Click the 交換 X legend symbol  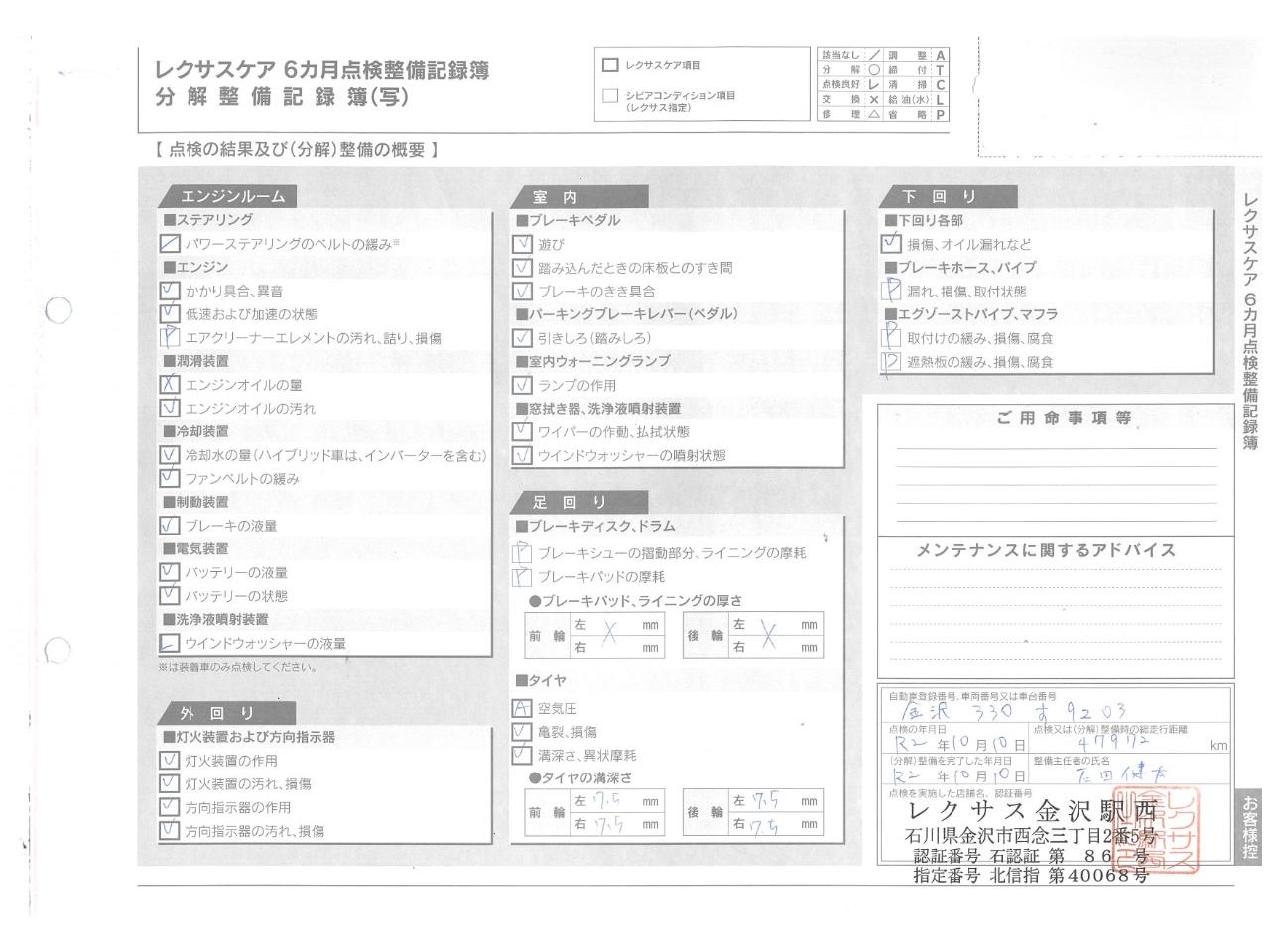874,100
